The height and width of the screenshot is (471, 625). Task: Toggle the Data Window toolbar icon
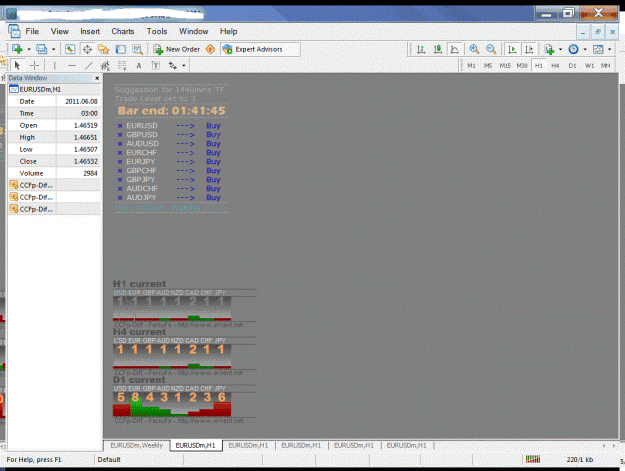(x=87, y=49)
